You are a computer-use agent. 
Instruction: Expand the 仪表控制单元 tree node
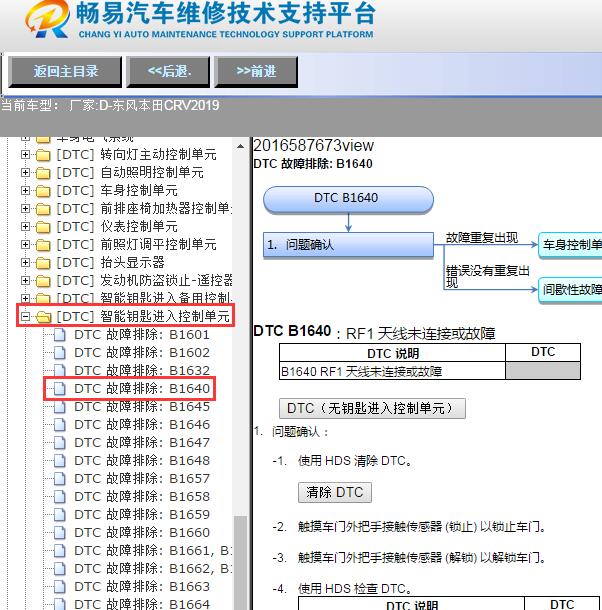pos(25,226)
